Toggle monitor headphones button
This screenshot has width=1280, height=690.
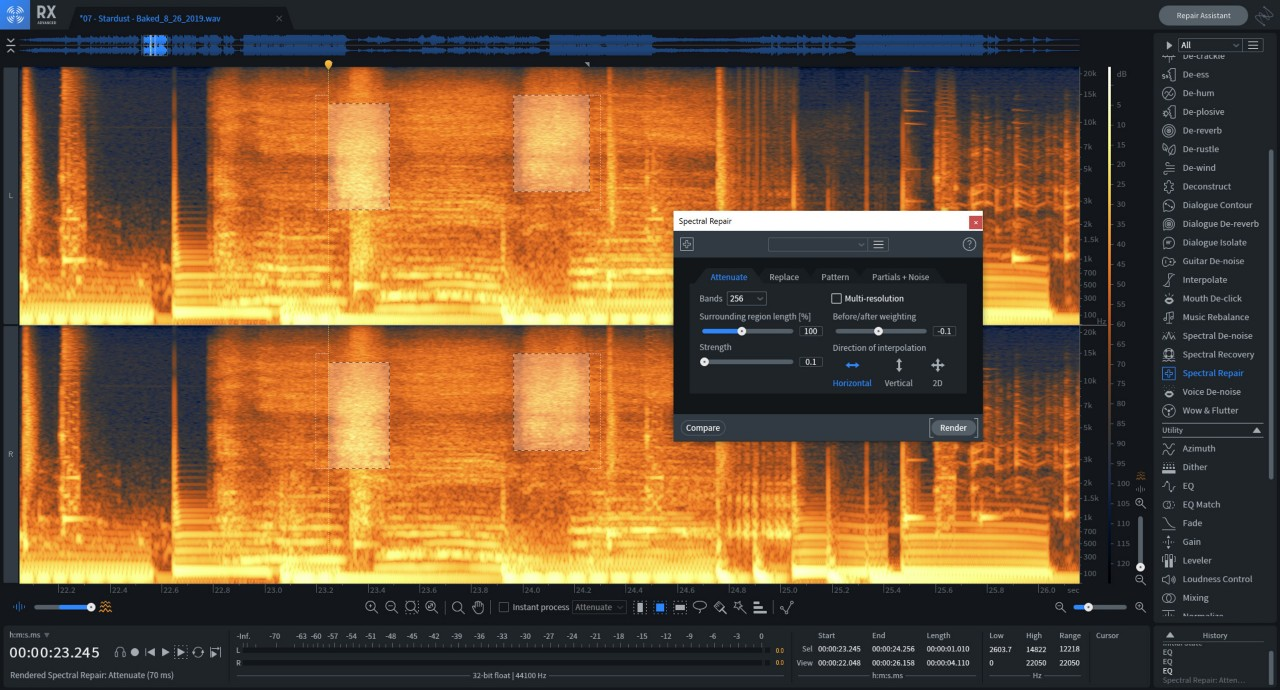(x=120, y=652)
